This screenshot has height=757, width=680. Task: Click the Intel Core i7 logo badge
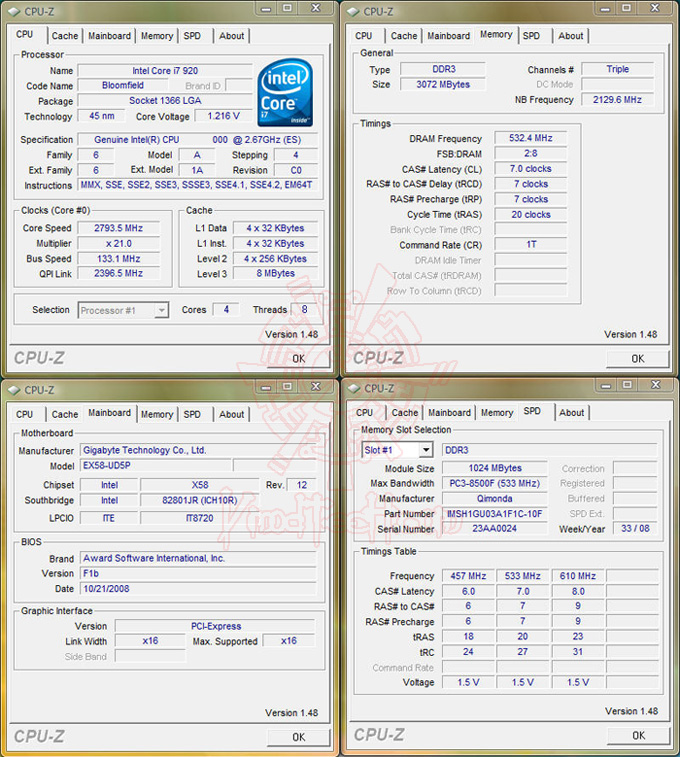click(x=285, y=93)
